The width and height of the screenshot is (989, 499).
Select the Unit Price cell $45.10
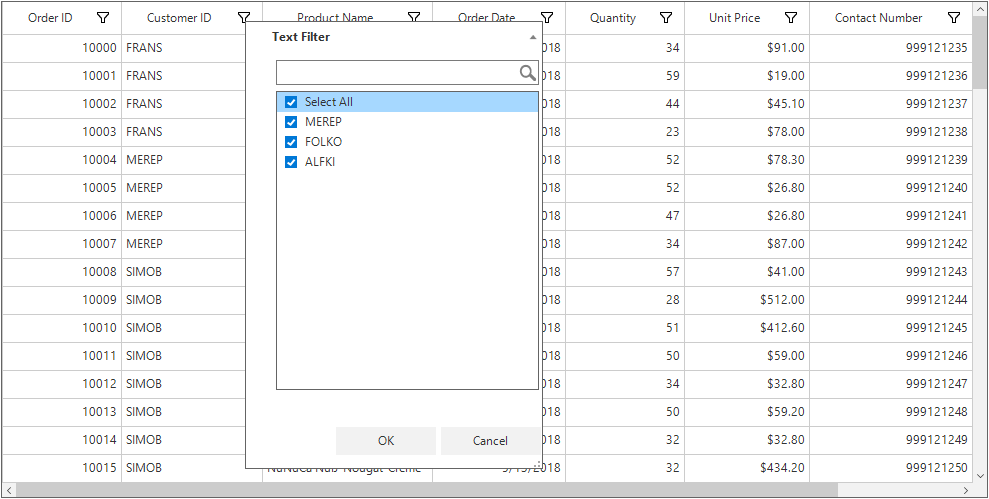coord(747,104)
